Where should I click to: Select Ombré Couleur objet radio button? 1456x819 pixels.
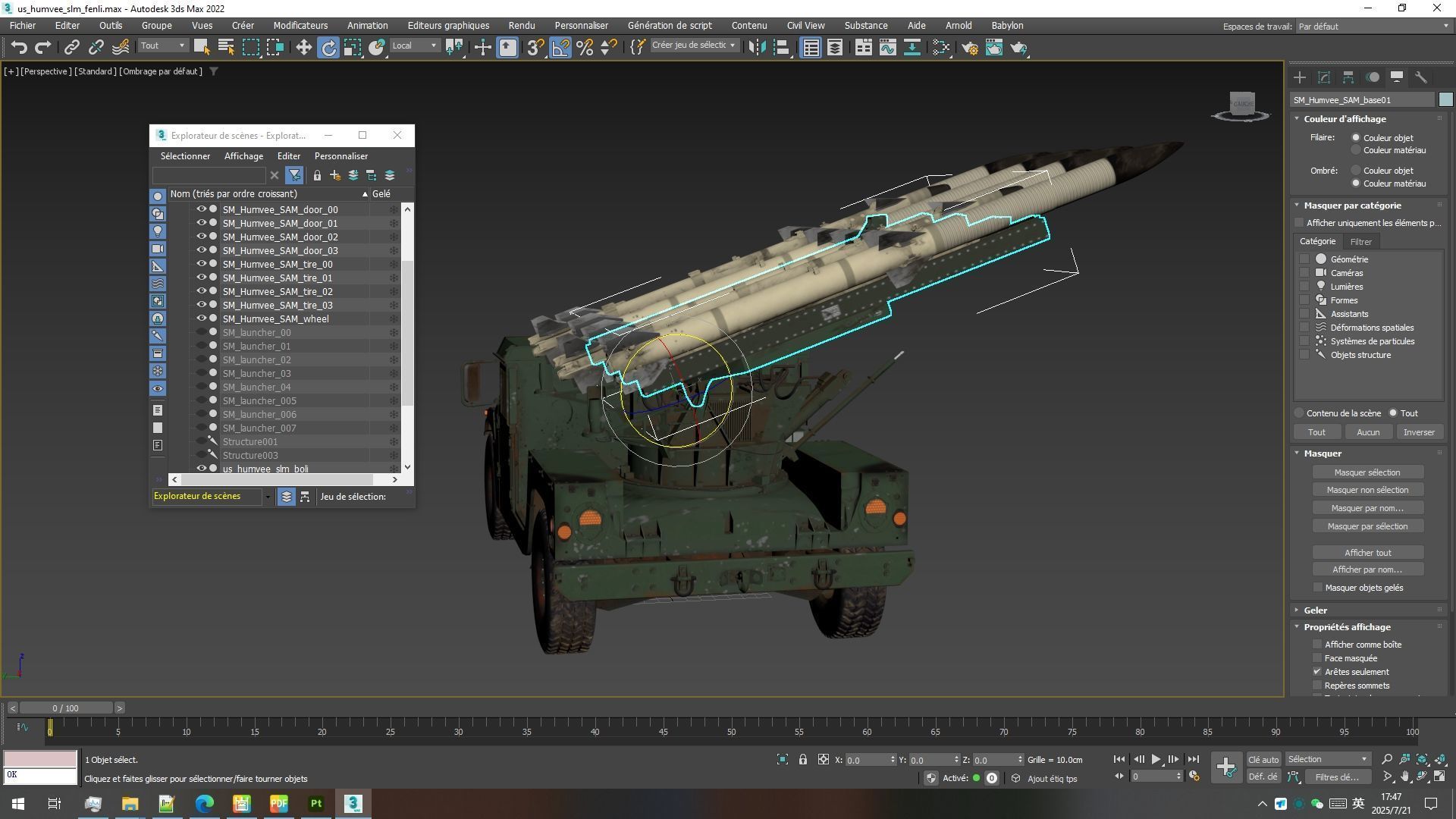[1356, 171]
